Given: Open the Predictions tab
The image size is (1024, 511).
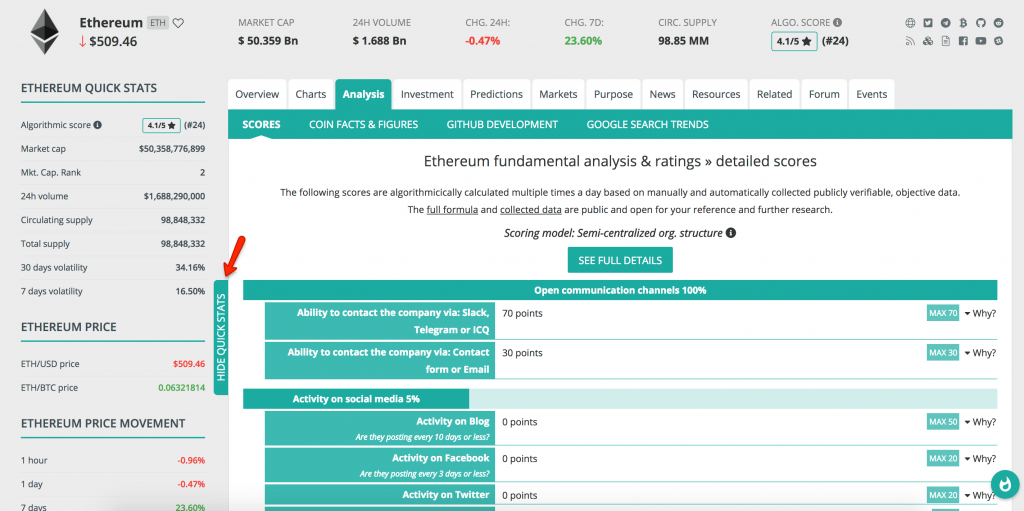Looking at the screenshot, I should click(x=496, y=94).
